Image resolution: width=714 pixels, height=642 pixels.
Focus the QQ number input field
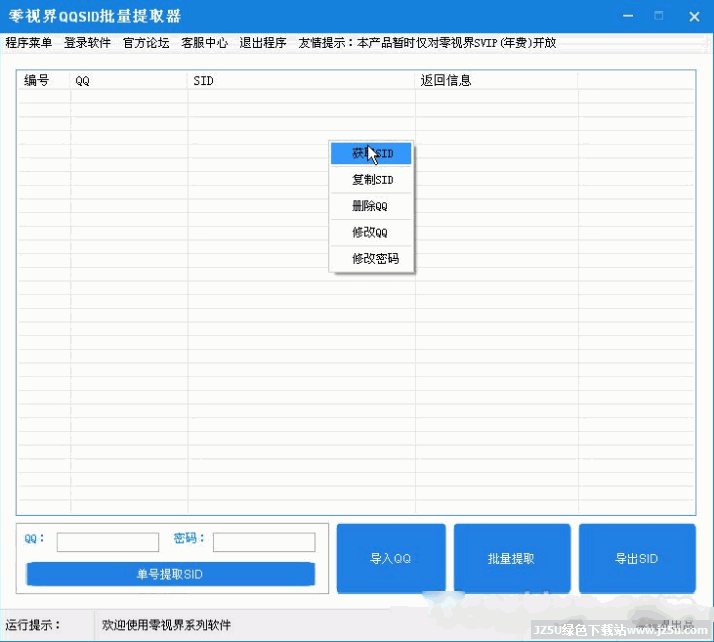click(x=108, y=542)
